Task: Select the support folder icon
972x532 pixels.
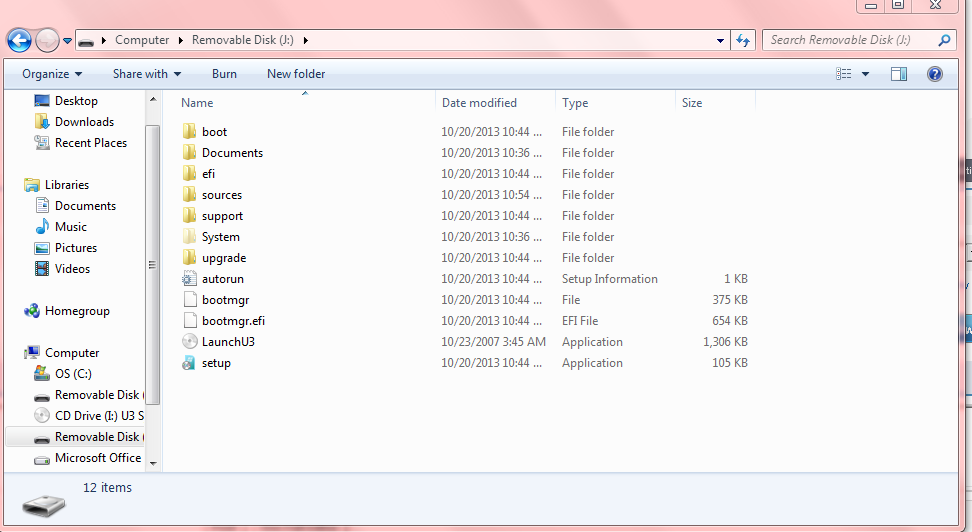Action: 190,216
